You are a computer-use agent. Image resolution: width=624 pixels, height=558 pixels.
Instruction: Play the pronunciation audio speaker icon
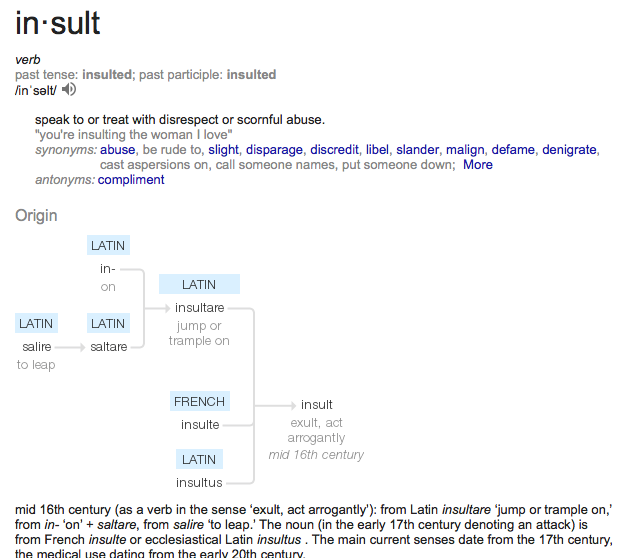pyautogui.click(x=69, y=90)
